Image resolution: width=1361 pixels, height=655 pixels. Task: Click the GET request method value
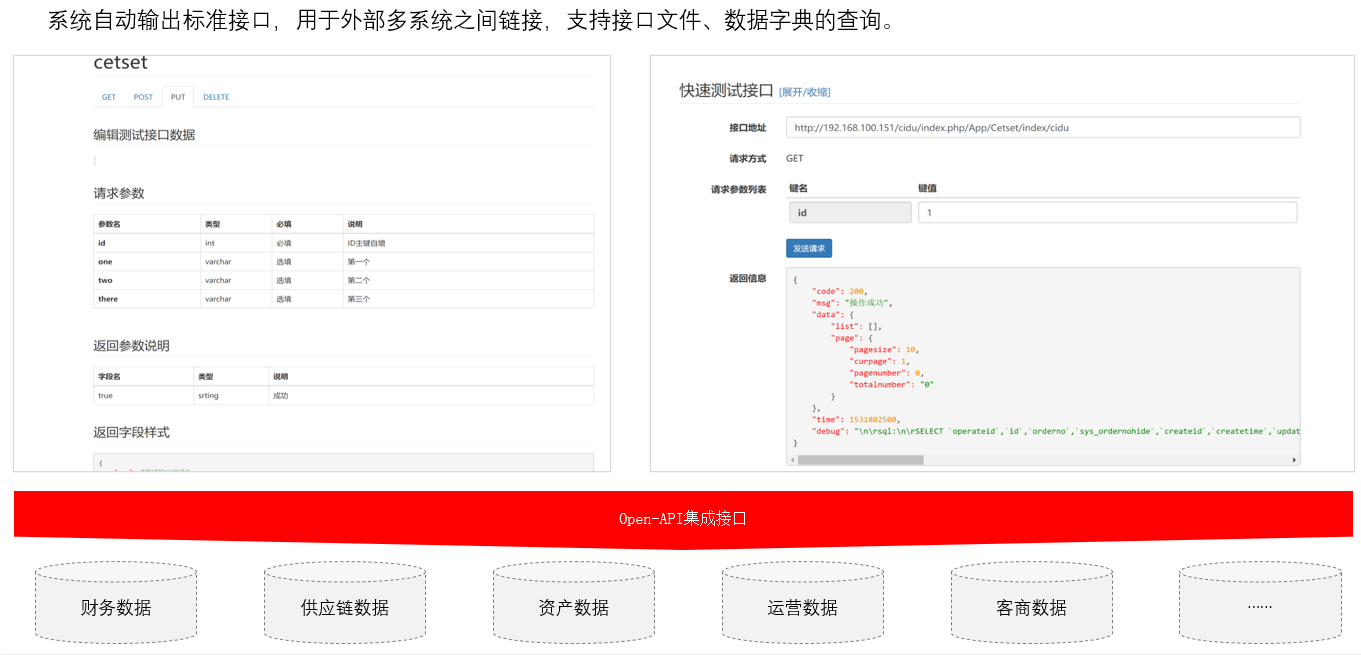point(794,158)
